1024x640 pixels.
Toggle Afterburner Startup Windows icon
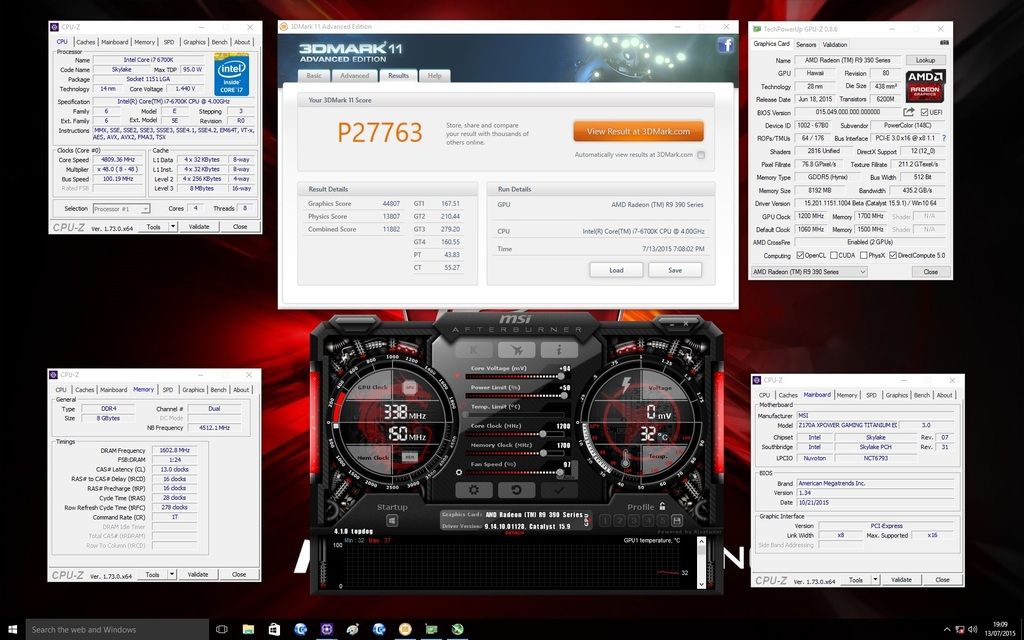(x=392, y=520)
